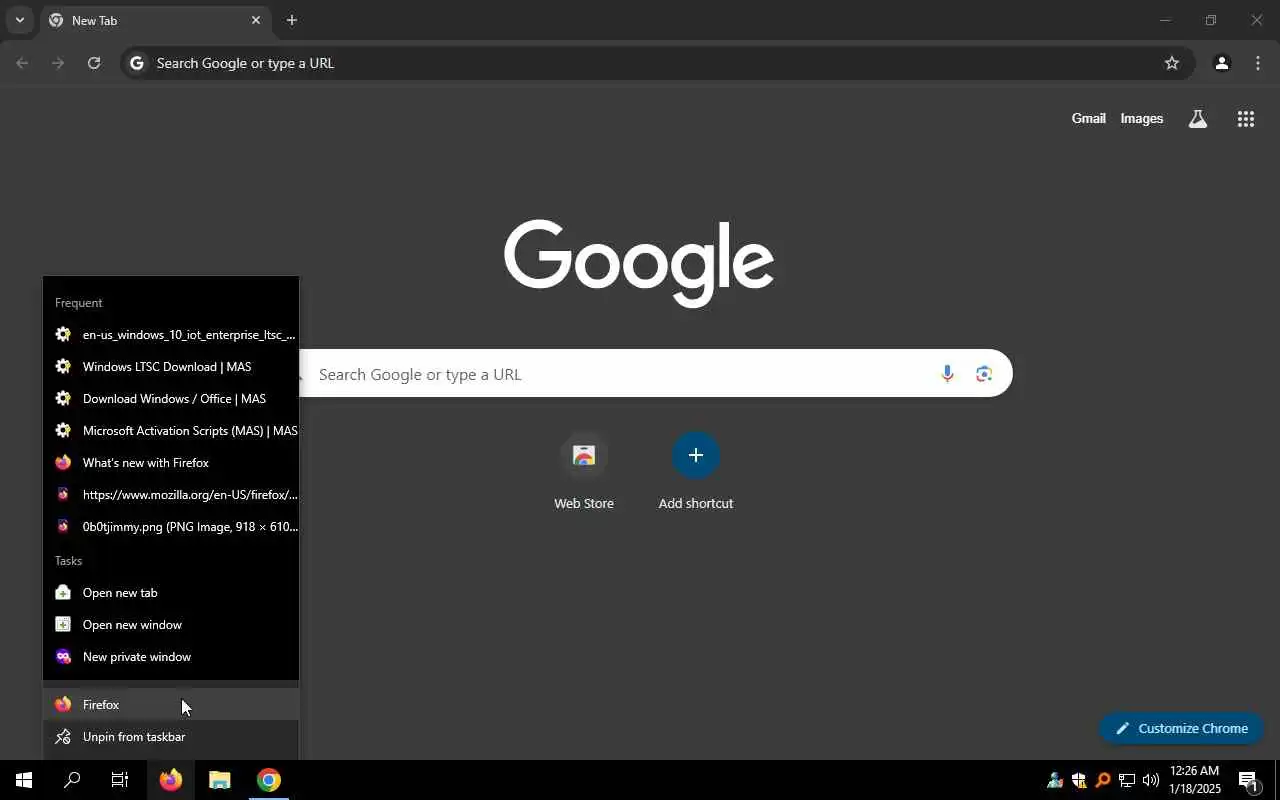The width and height of the screenshot is (1280, 800).
Task: Open Task View on the taskbar
Action: pyautogui.click(x=120, y=780)
